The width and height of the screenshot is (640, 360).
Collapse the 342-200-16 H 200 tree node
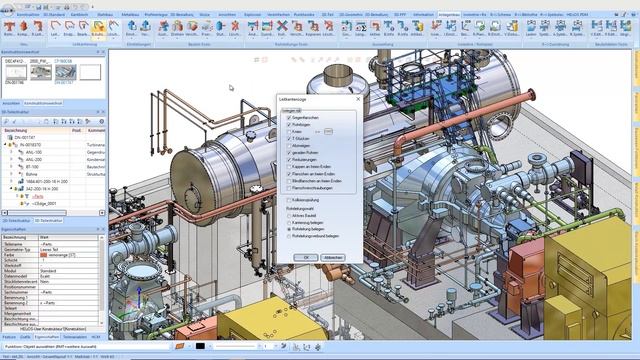(x=11, y=189)
